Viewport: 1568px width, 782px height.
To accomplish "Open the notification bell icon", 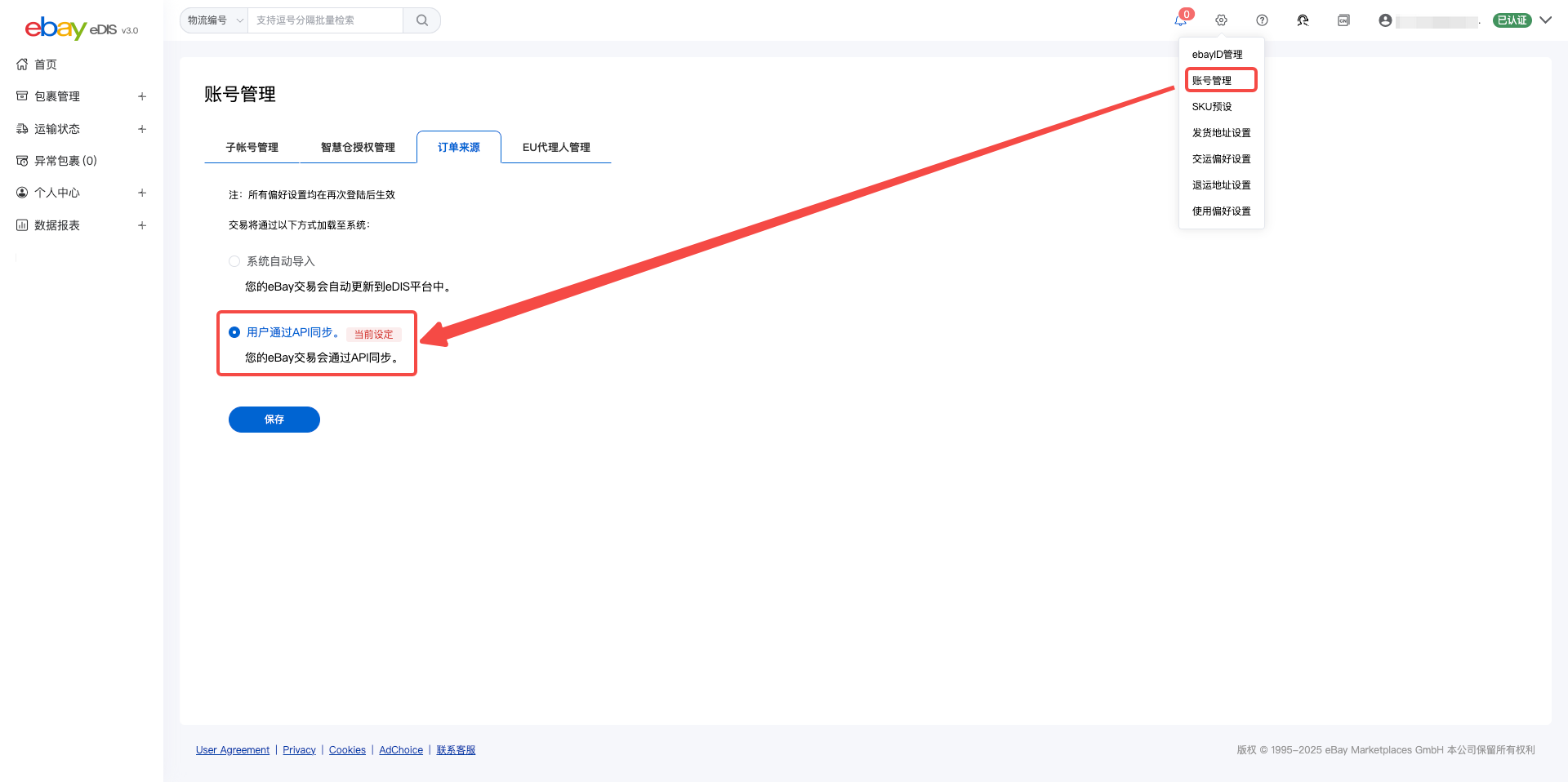I will [x=1181, y=20].
